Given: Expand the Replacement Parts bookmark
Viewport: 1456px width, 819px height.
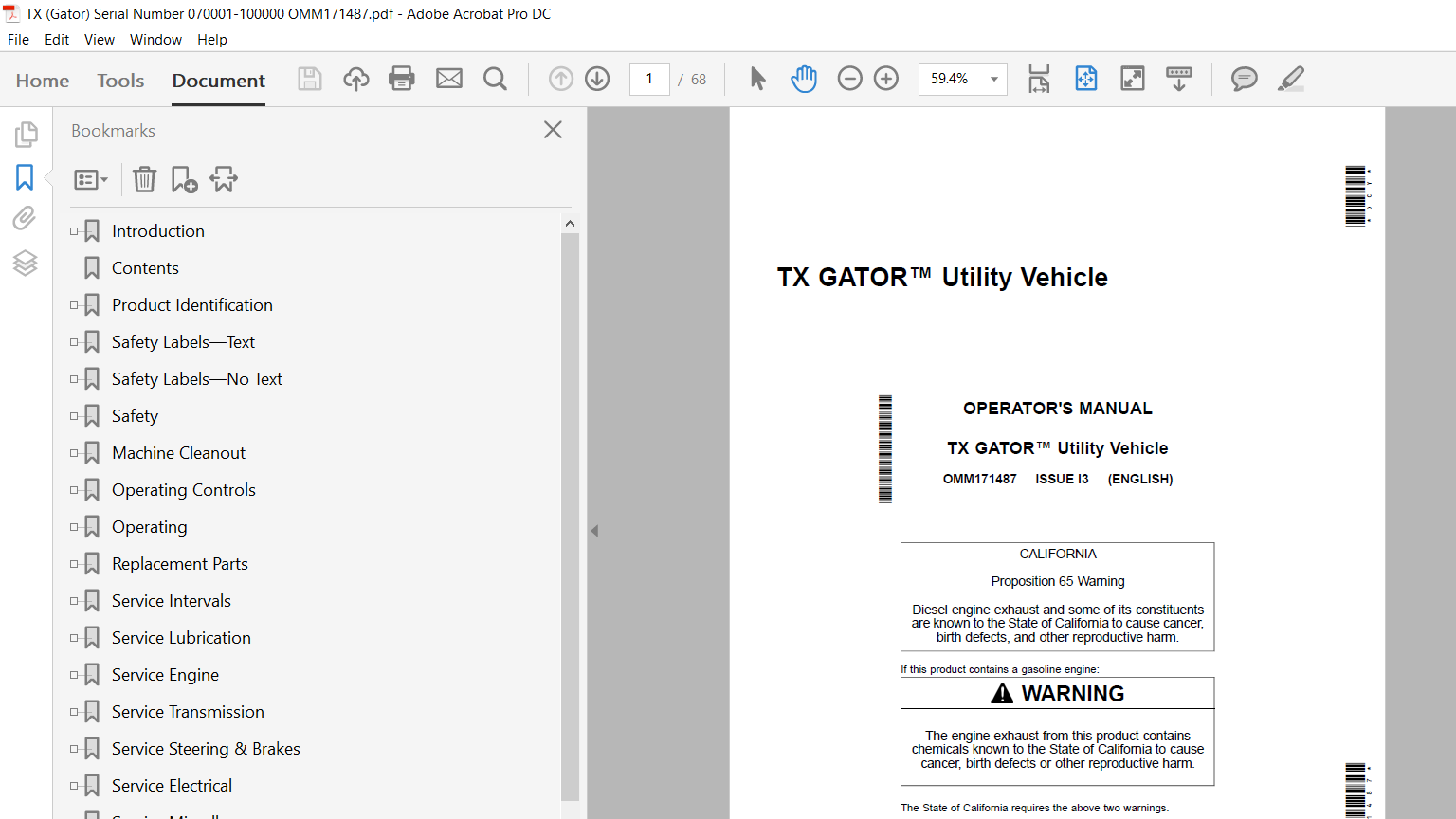Looking at the screenshot, I should point(74,564).
